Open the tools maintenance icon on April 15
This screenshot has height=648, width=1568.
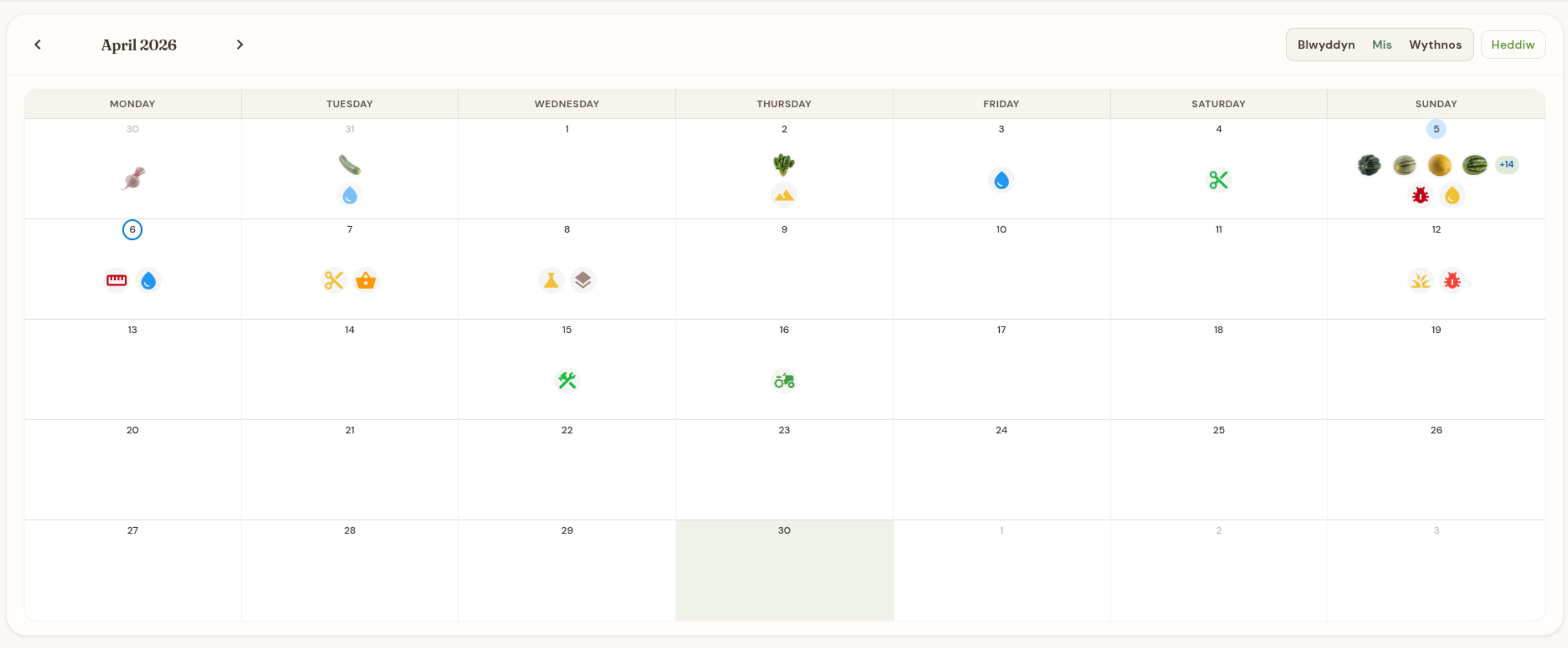pos(567,381)
